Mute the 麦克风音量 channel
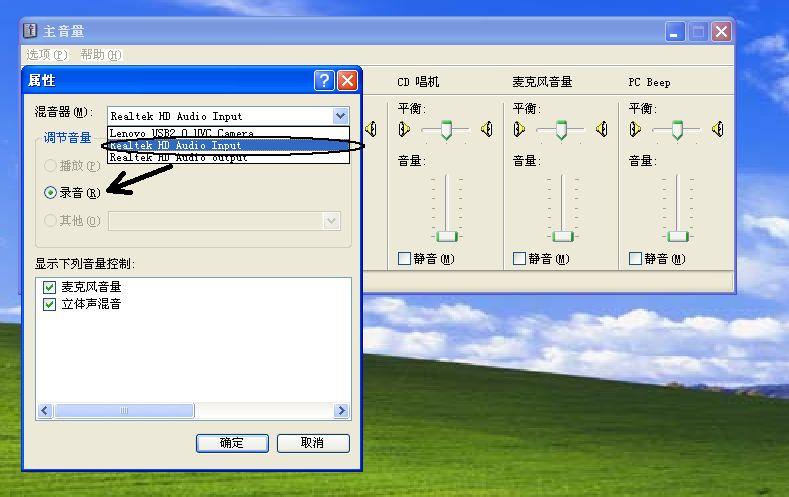Viewport: 789px width, 497px height. click(519, 259)
